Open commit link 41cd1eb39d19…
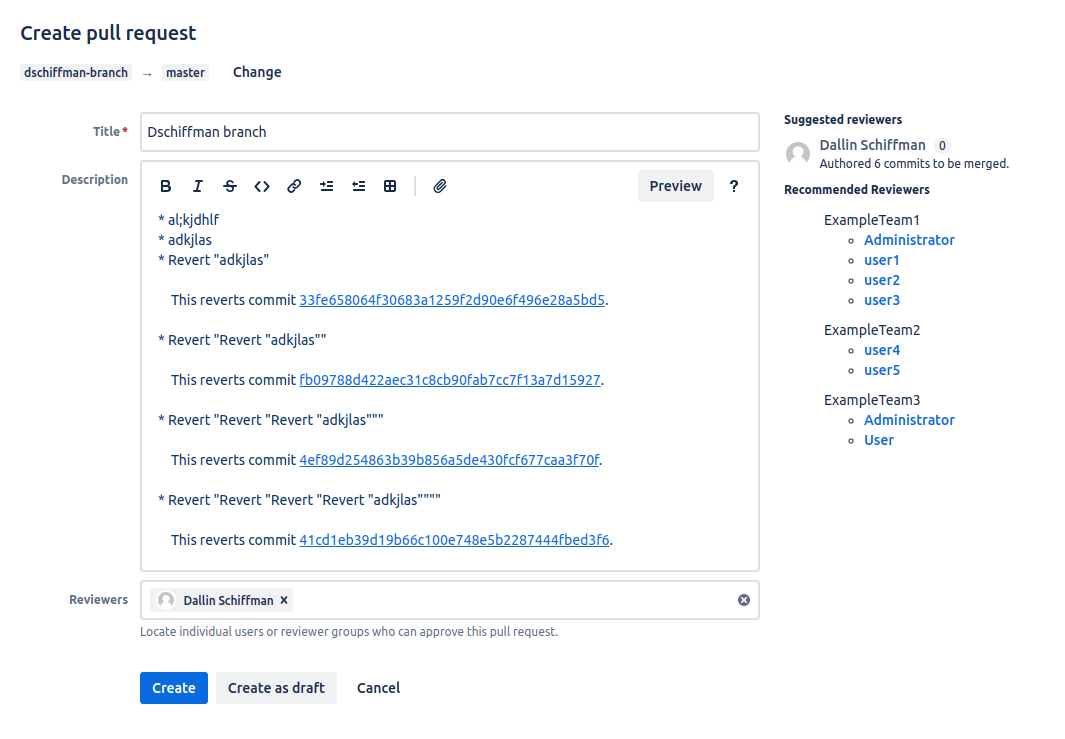1065x739 pixels. (454, 541)
